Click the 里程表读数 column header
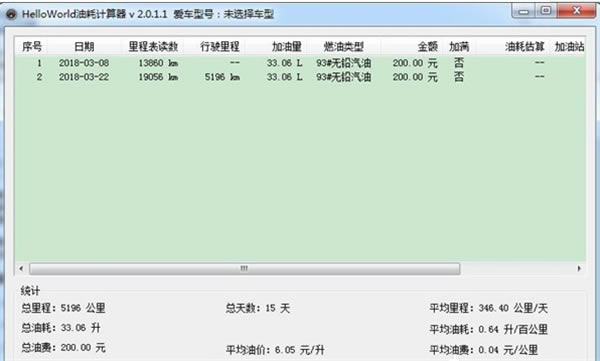Viewport: 600px width, 361px height. tap(153, 47)
